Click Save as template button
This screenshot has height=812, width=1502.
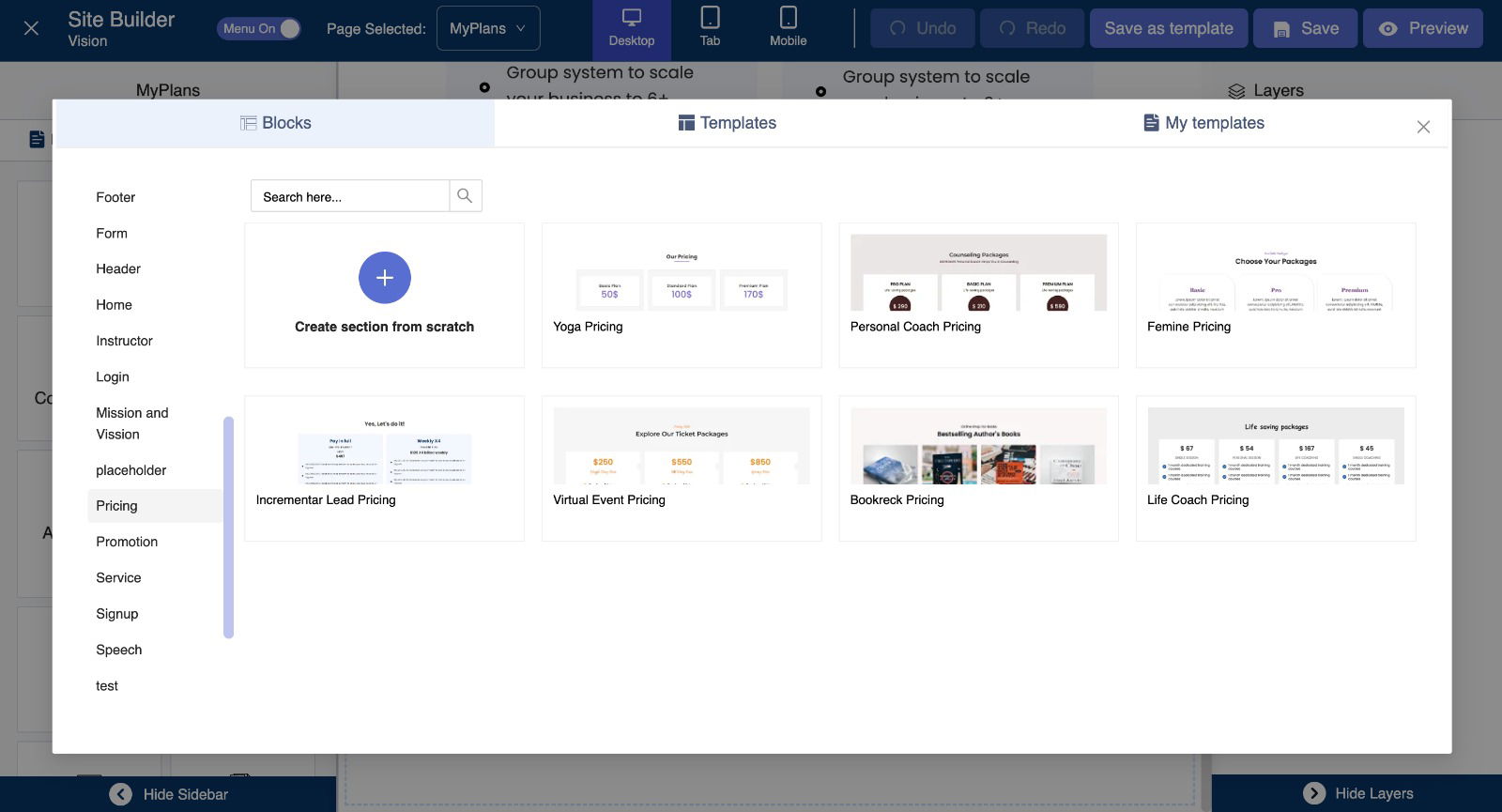click(x=1168, y=29)
